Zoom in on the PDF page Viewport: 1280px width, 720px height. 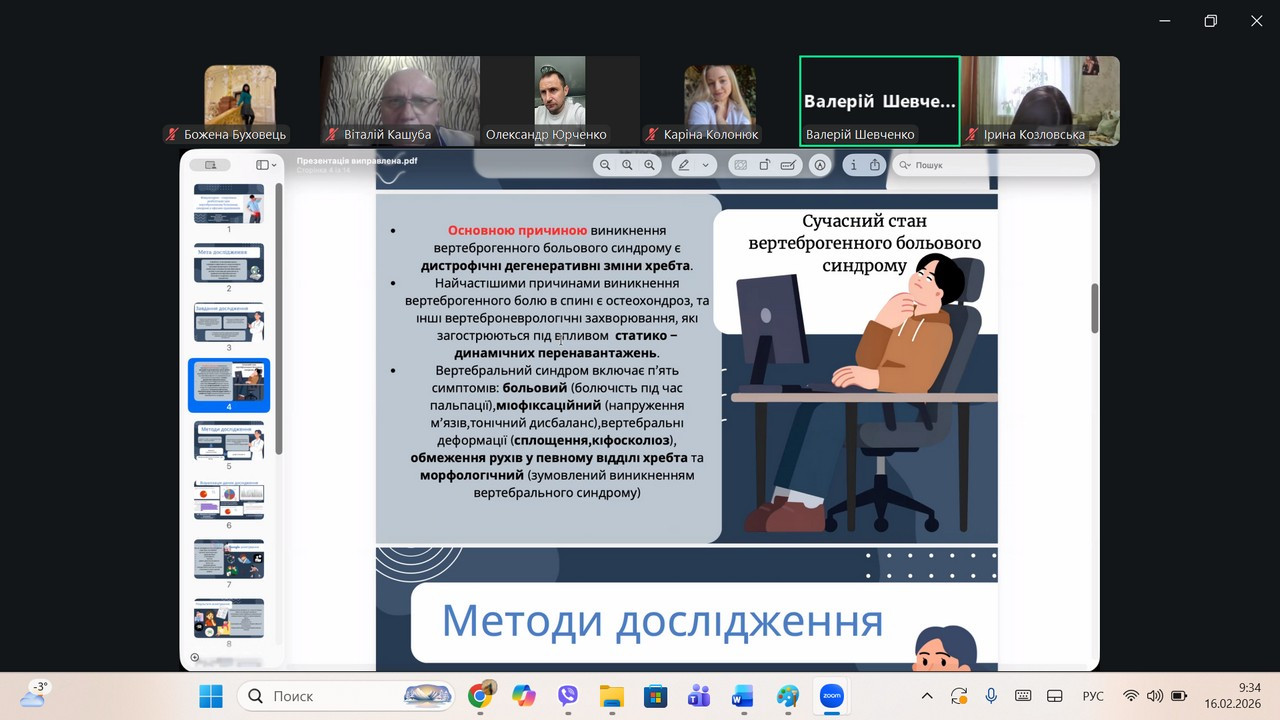(x=650, y=165)
